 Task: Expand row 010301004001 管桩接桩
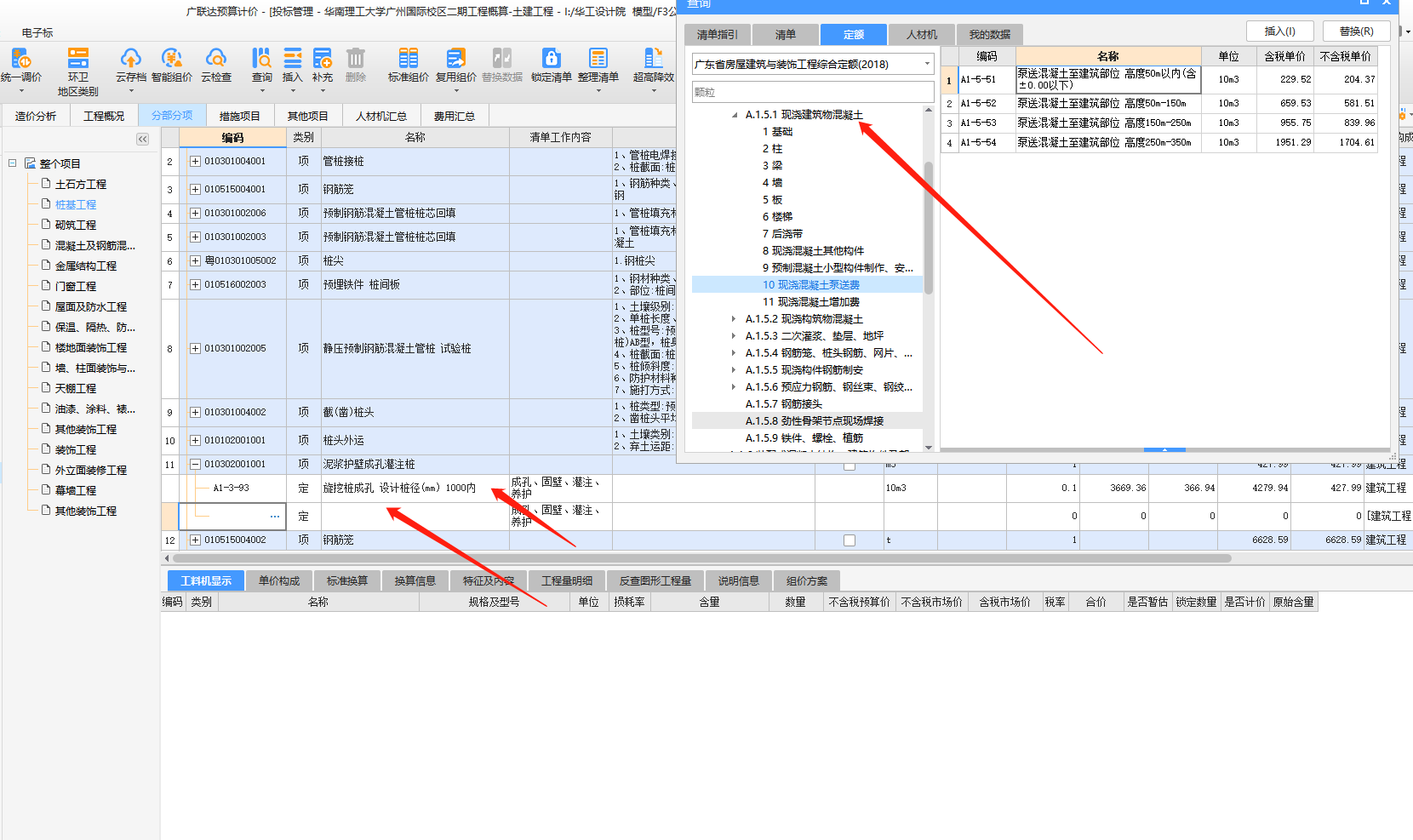(x=195, y=161)
